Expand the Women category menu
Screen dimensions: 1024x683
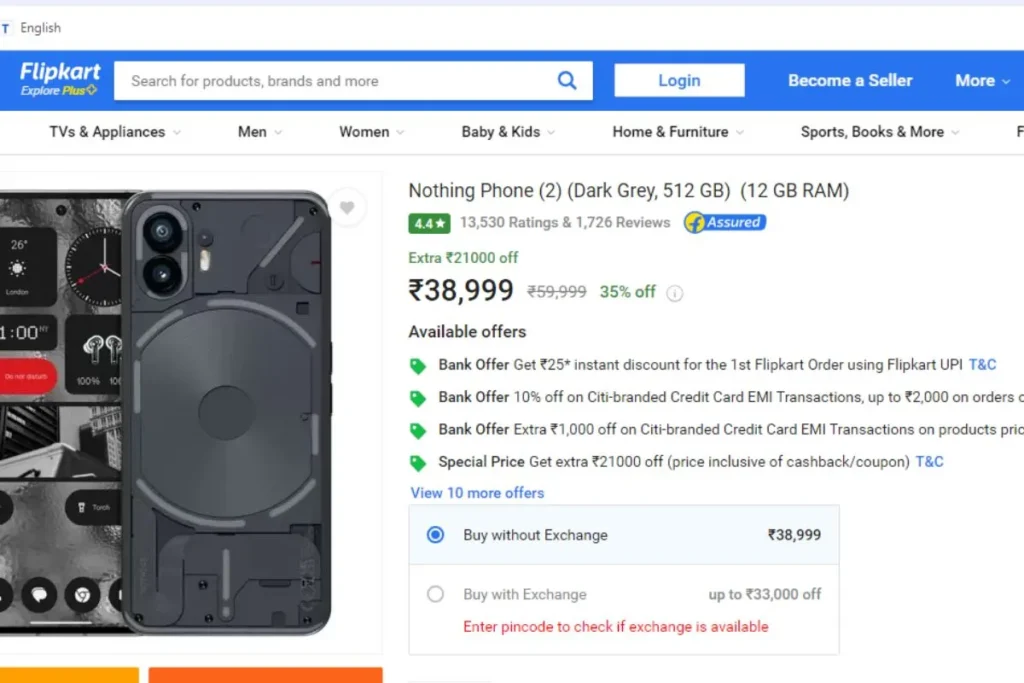point(372,132)
